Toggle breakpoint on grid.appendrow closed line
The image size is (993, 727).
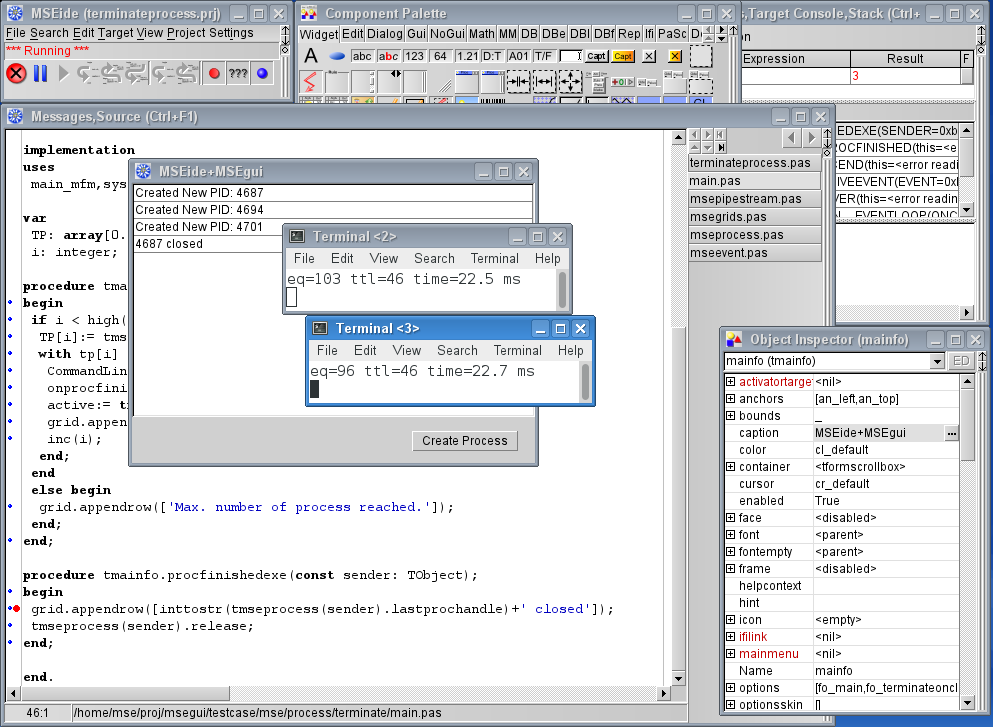coord(16,608)
